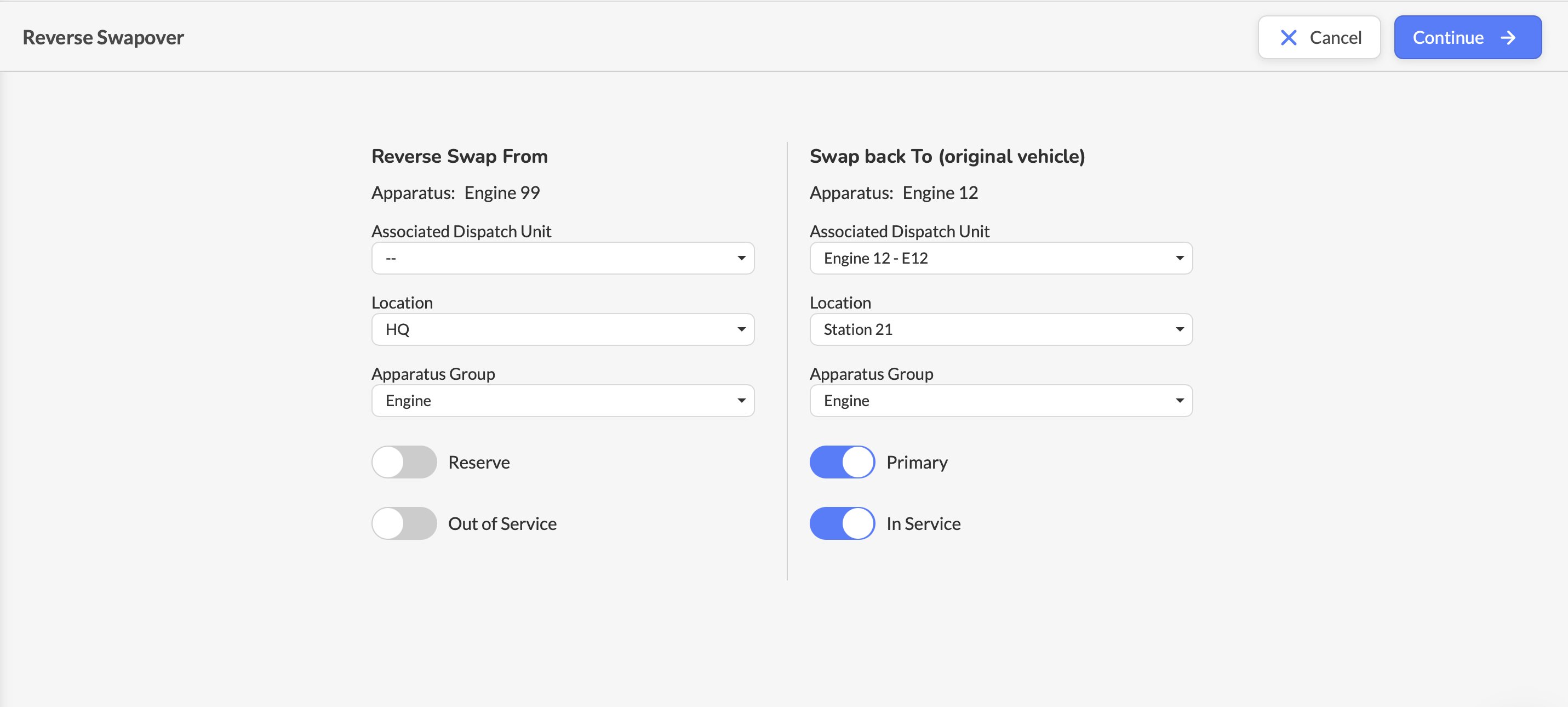
Task: Click the Cancel X icon
Action: tap(1288, 38)
